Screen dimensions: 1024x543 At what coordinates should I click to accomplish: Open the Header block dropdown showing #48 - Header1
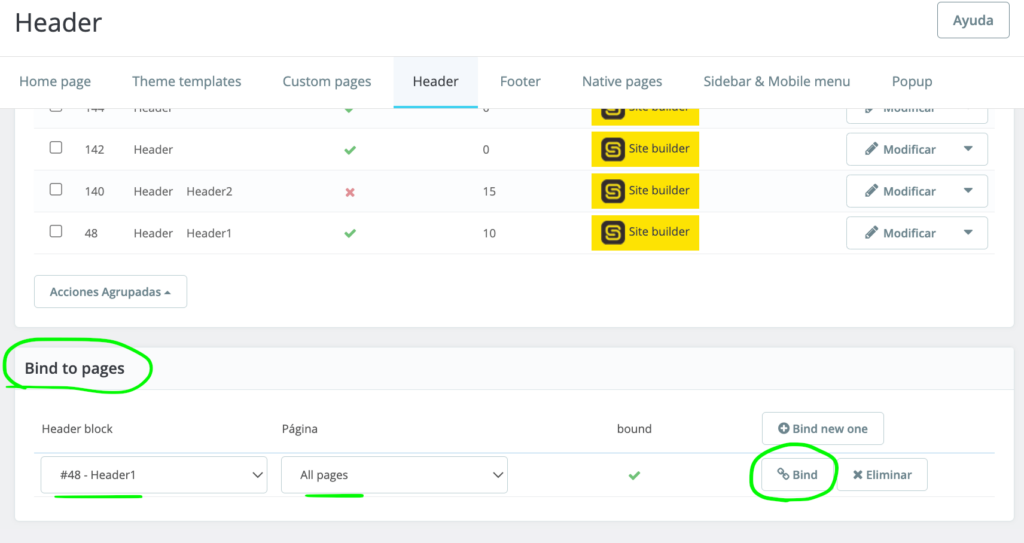[x=154, y=475]
